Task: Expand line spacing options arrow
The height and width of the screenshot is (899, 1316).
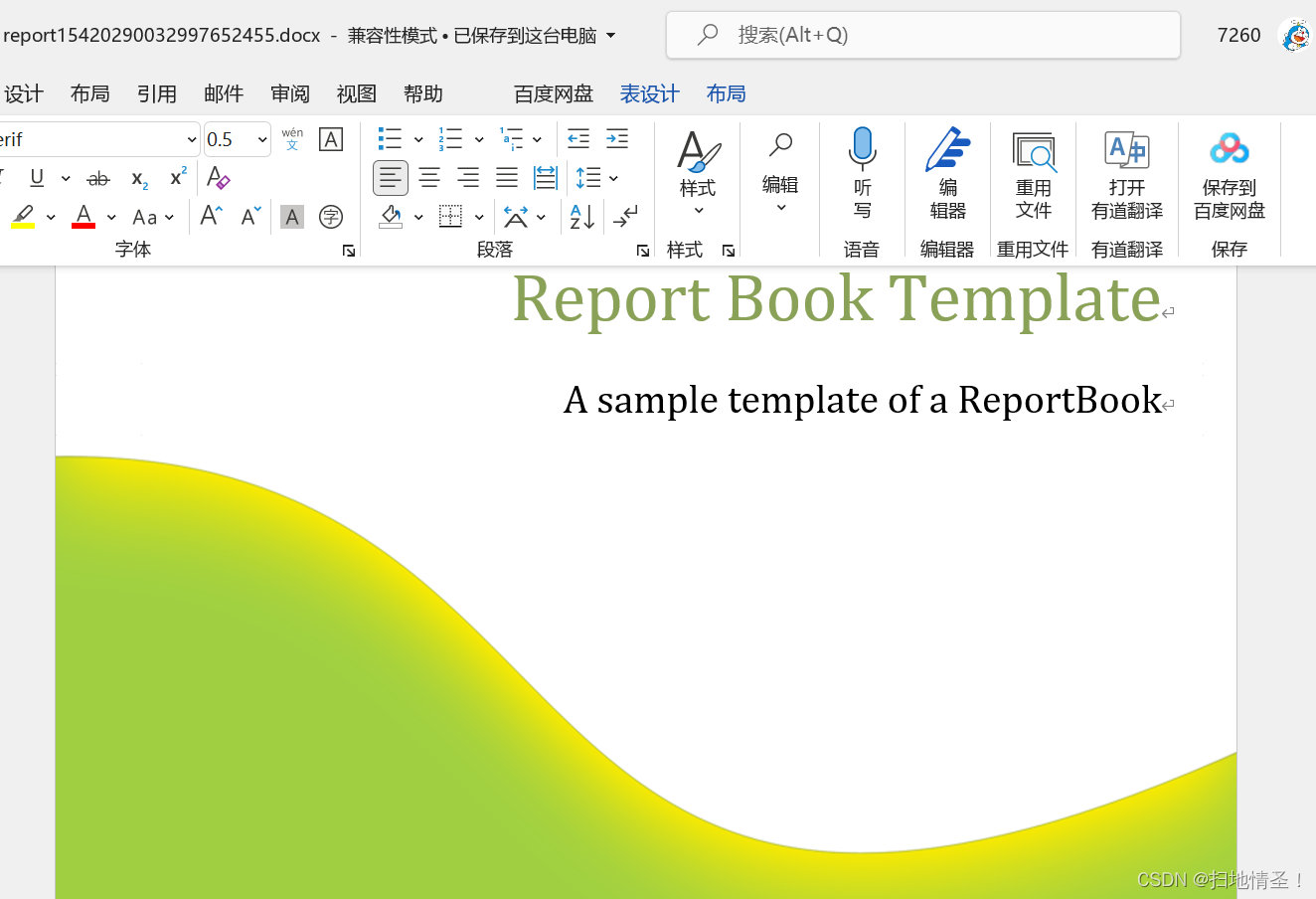Action: coord(613,178)
